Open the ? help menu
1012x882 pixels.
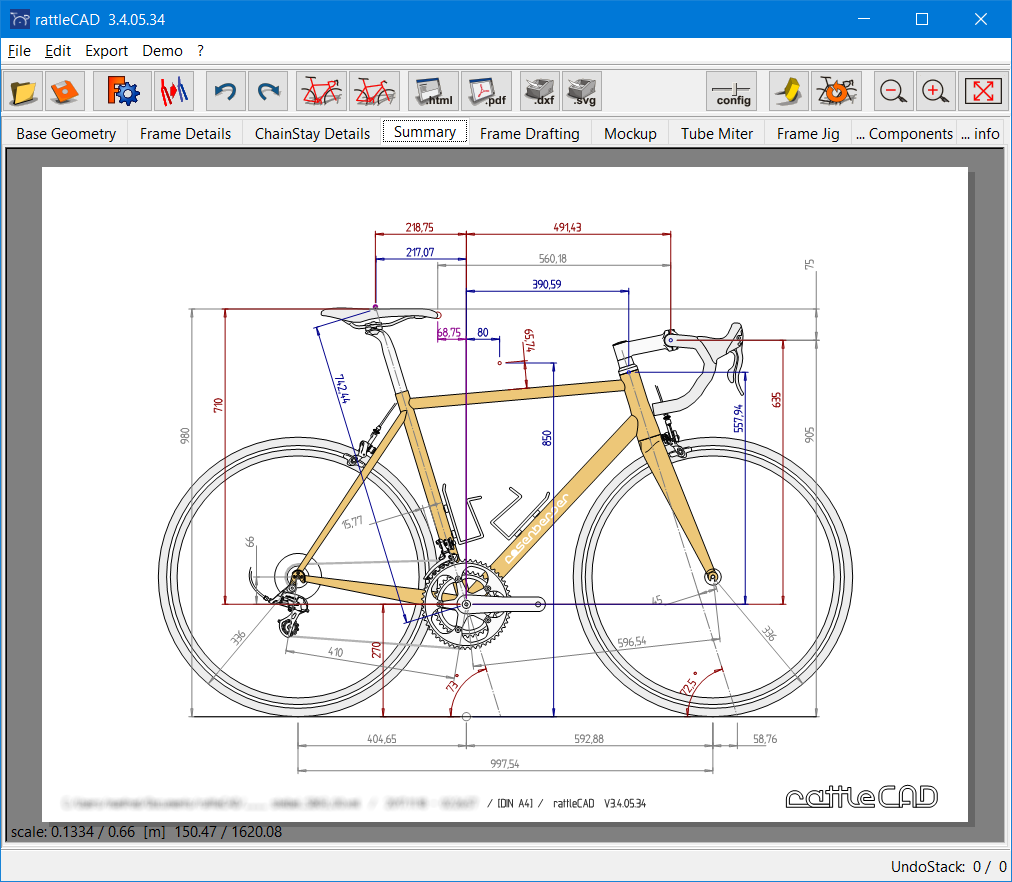(x=201, y=51)
